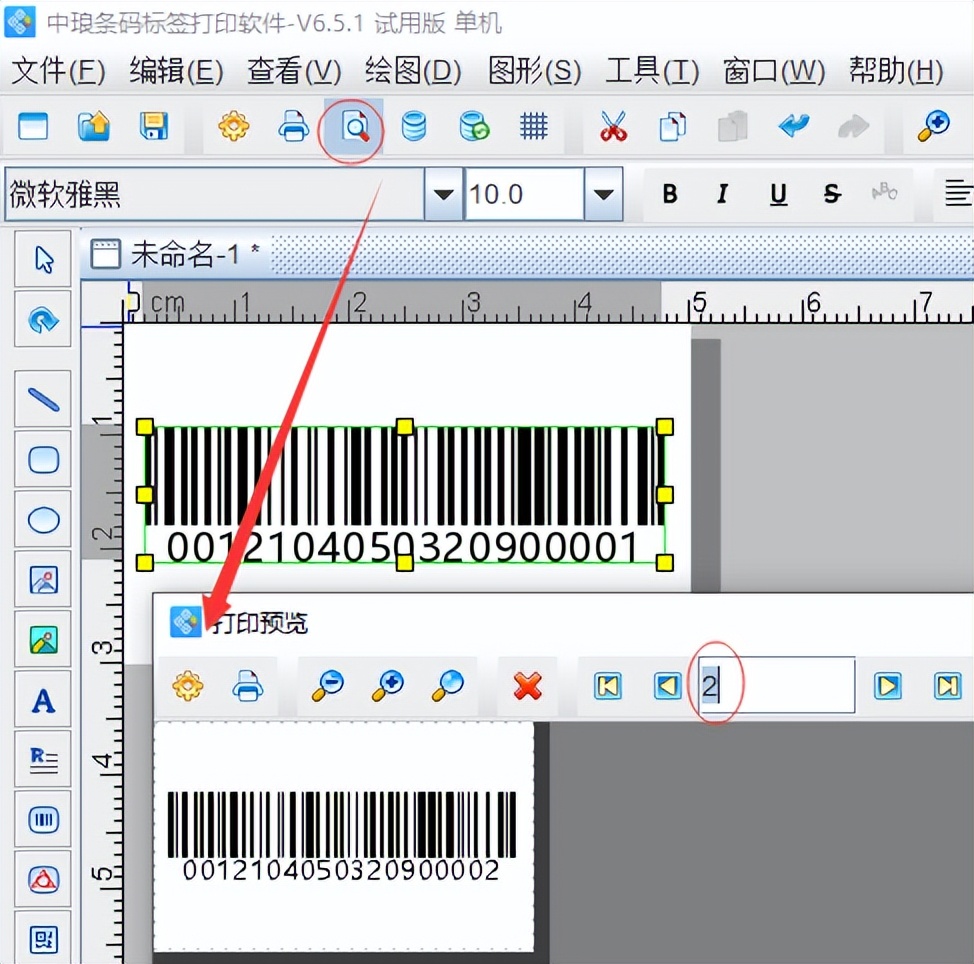Select the line drawing tool
The image size is (974, 964).
43,399
